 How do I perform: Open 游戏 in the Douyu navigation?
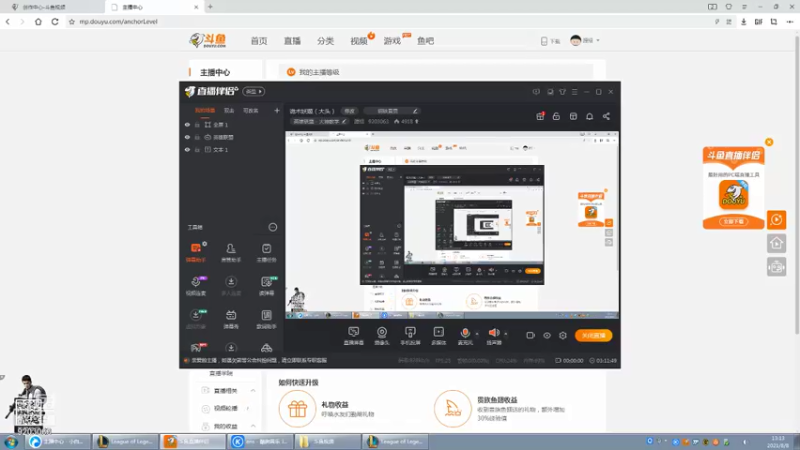[392, 41]
